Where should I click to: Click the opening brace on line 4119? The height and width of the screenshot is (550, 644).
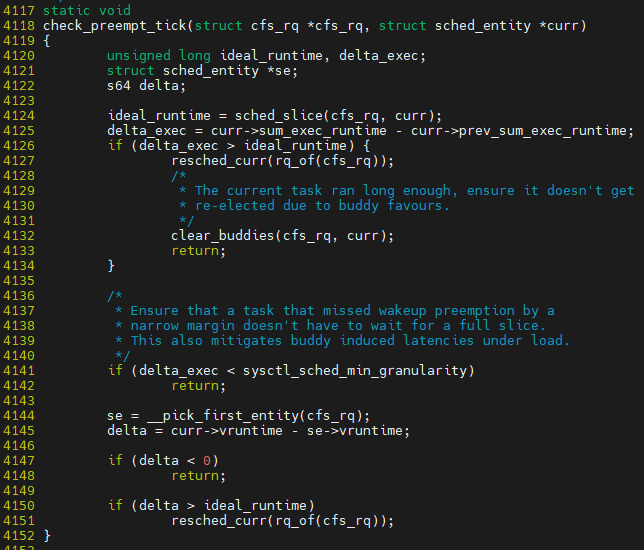(47, 41)
